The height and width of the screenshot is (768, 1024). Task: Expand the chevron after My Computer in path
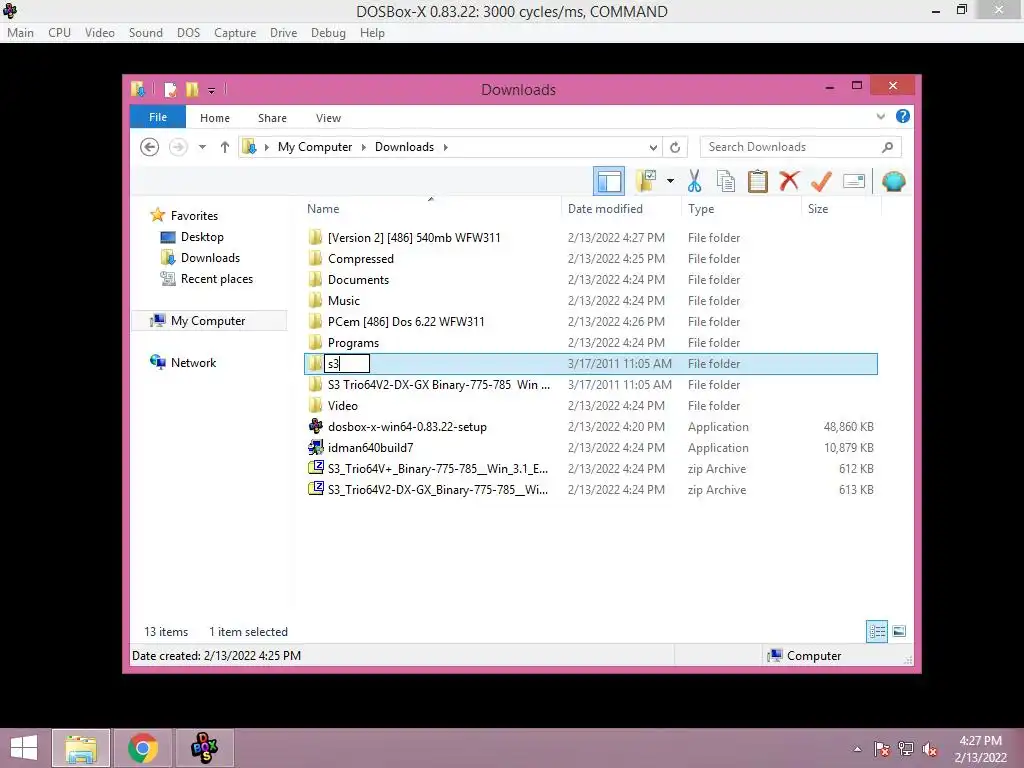tap(364, 147)
